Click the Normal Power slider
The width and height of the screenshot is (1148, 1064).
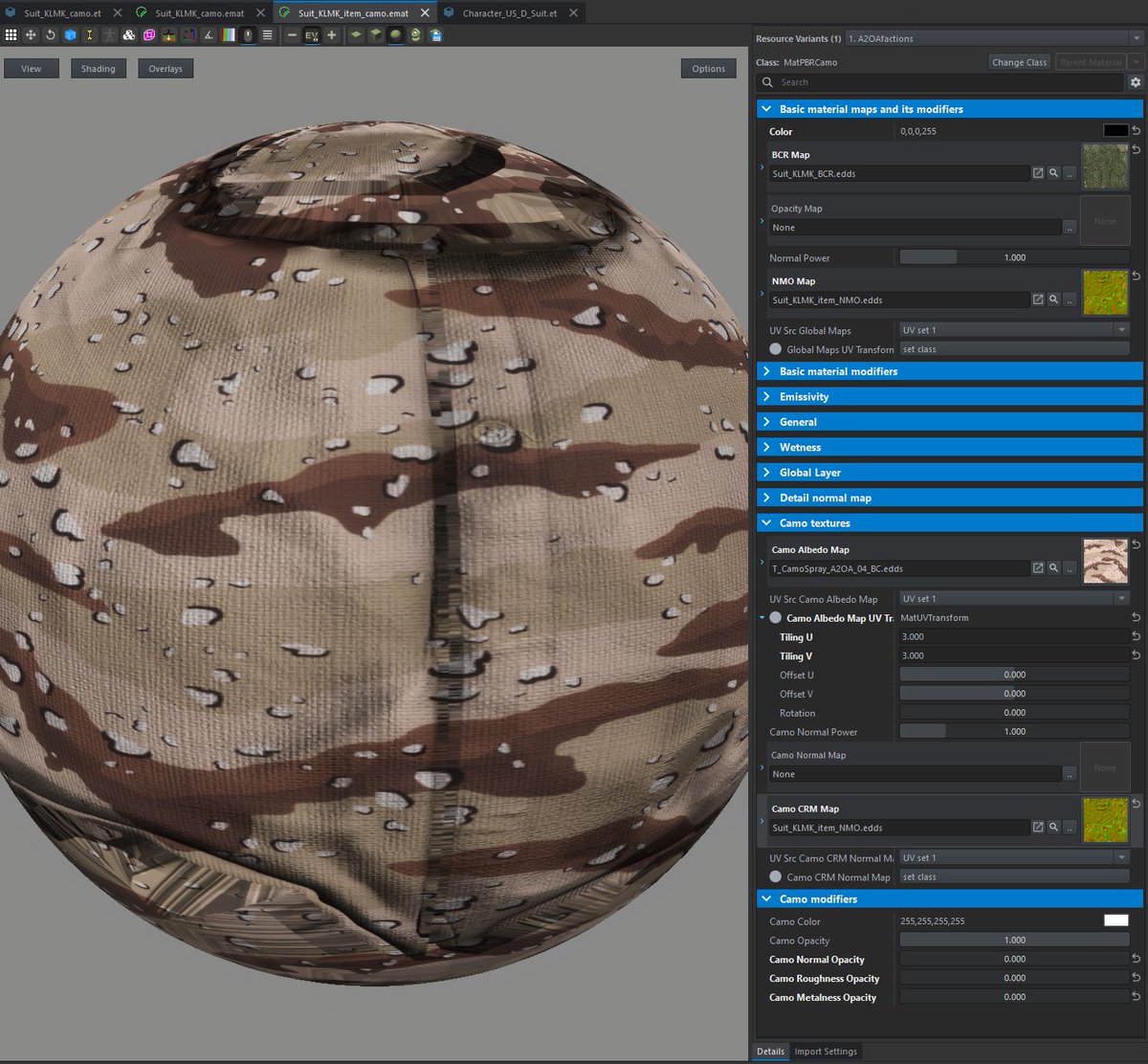[x=1014, y=257]
